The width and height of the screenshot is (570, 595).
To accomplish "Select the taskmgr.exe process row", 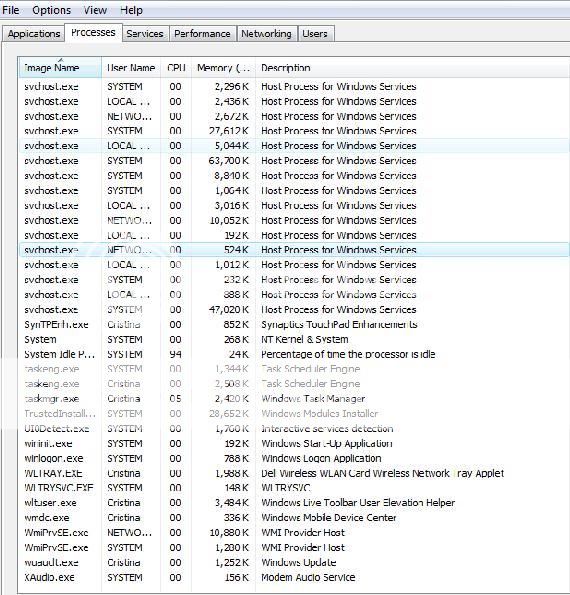I will pyautogui.click(x=294, y=399).
